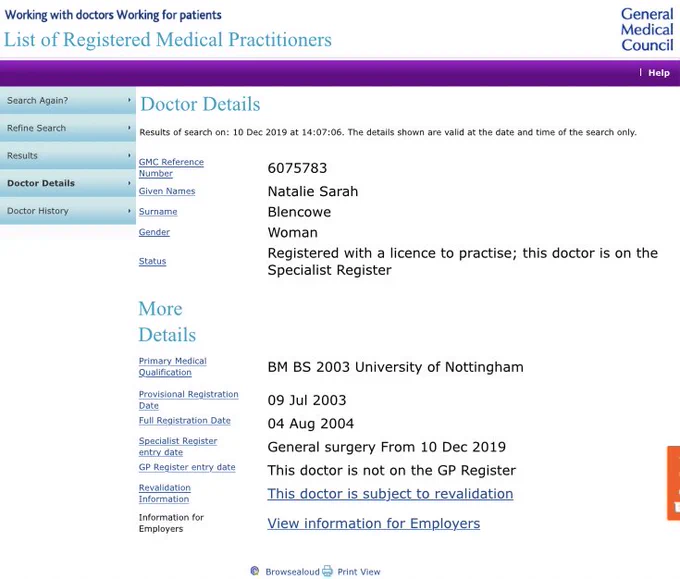Click the name Natalie Sarah

tap(313, 191)
